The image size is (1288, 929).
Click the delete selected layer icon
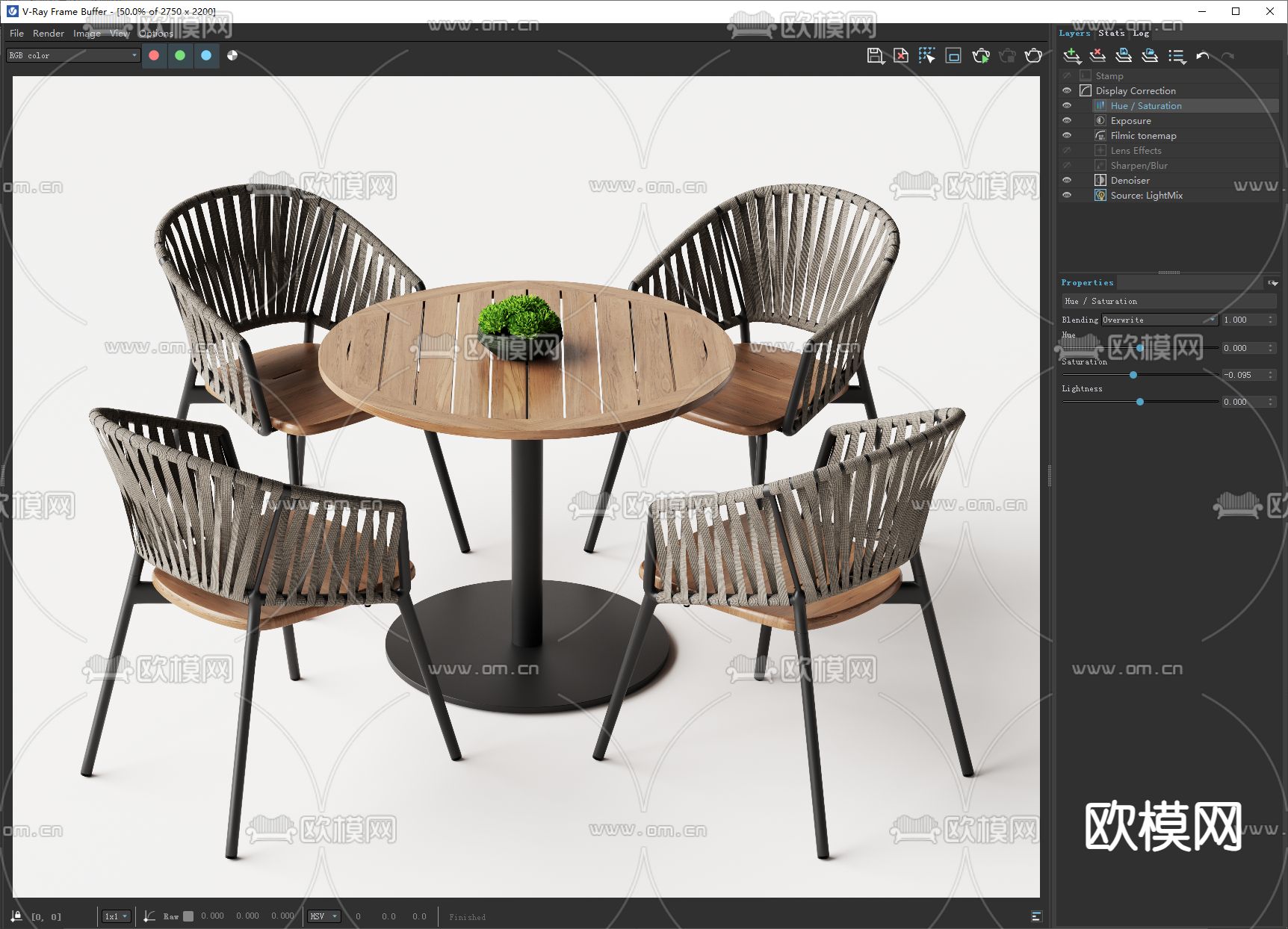click(x=1097, y=56)
